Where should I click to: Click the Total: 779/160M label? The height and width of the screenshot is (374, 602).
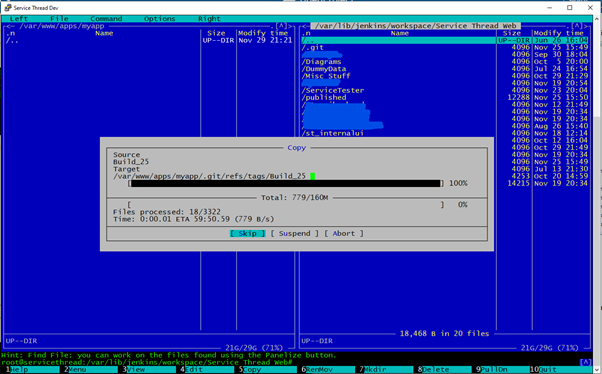point(294,198)
